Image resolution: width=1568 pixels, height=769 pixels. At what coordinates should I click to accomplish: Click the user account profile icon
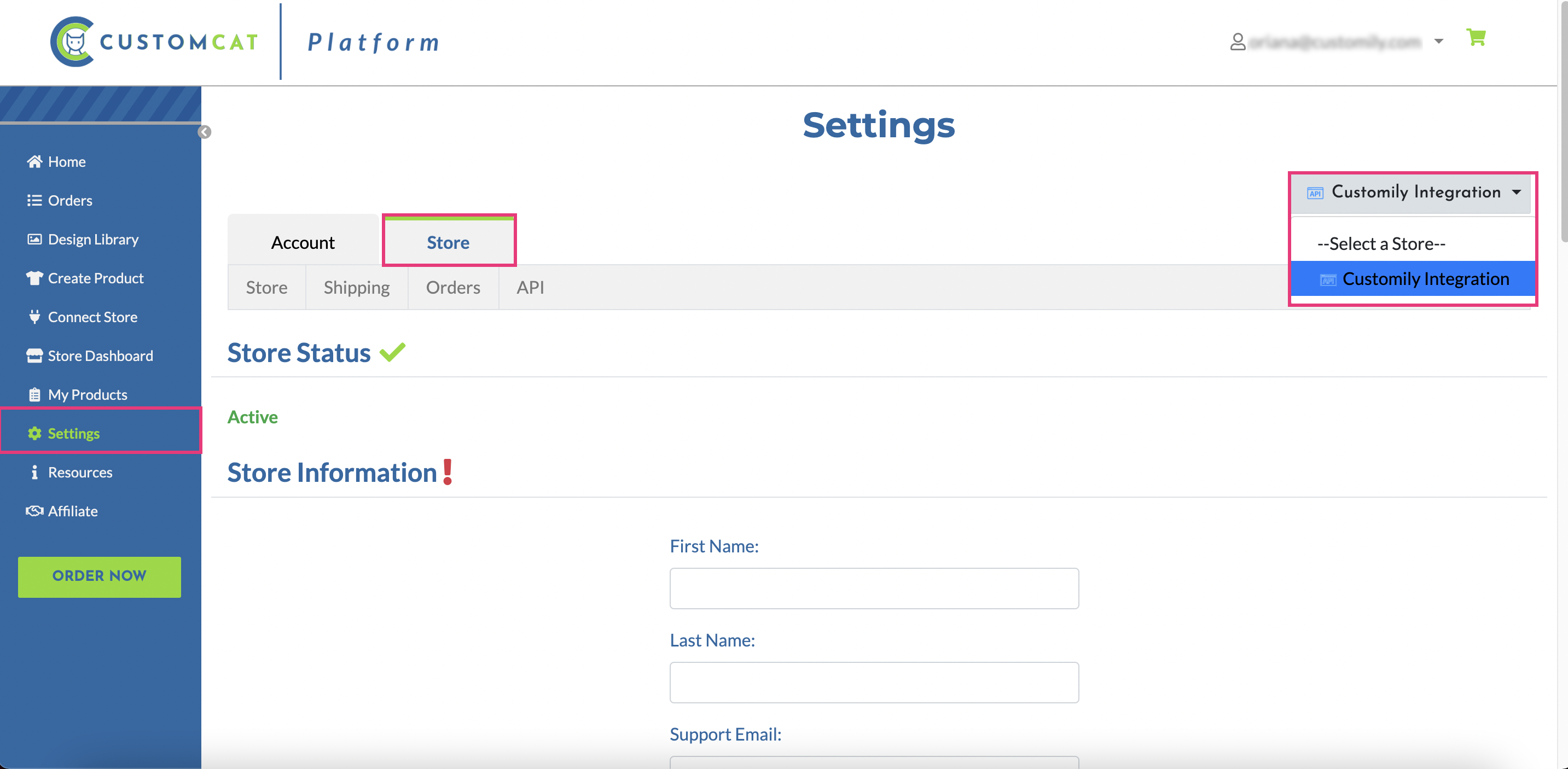point(1238,42)
